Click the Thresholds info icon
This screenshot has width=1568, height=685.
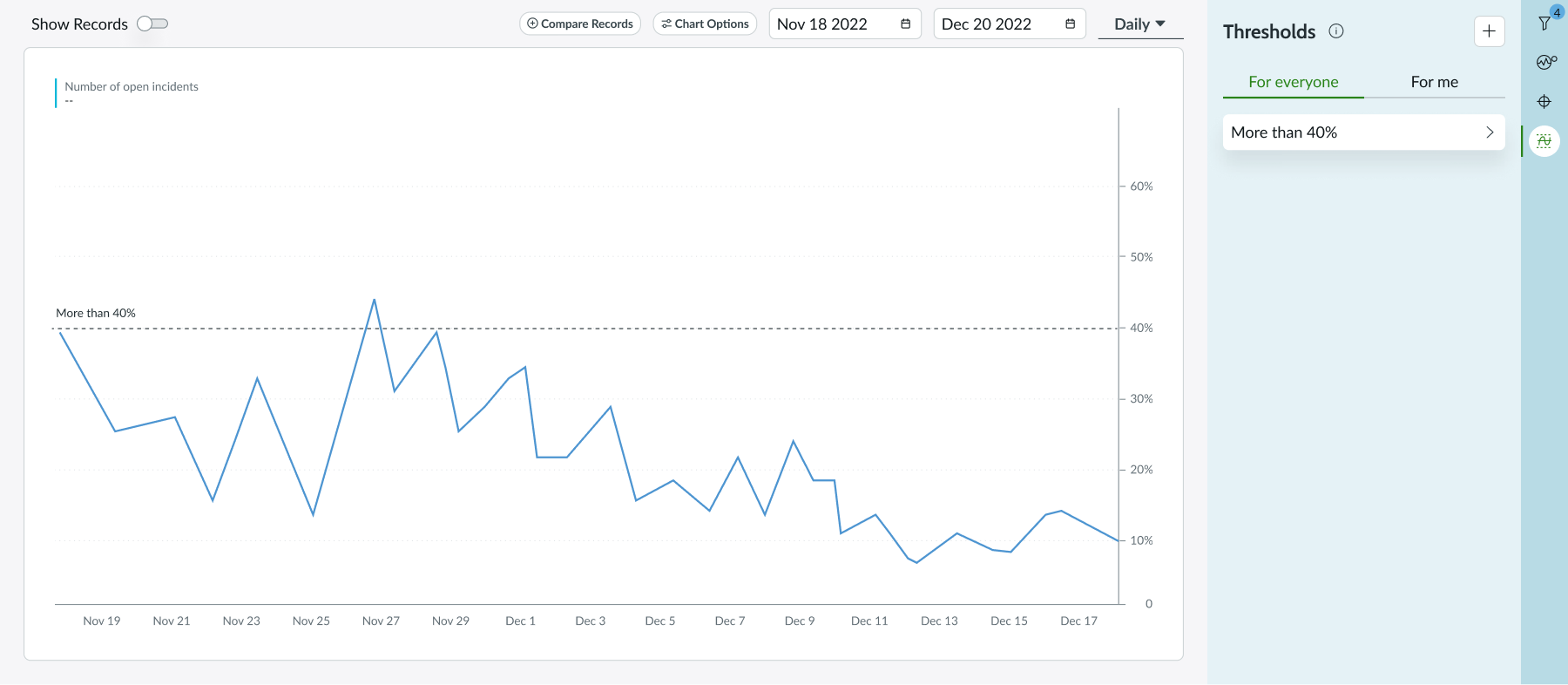point(1336,31)
